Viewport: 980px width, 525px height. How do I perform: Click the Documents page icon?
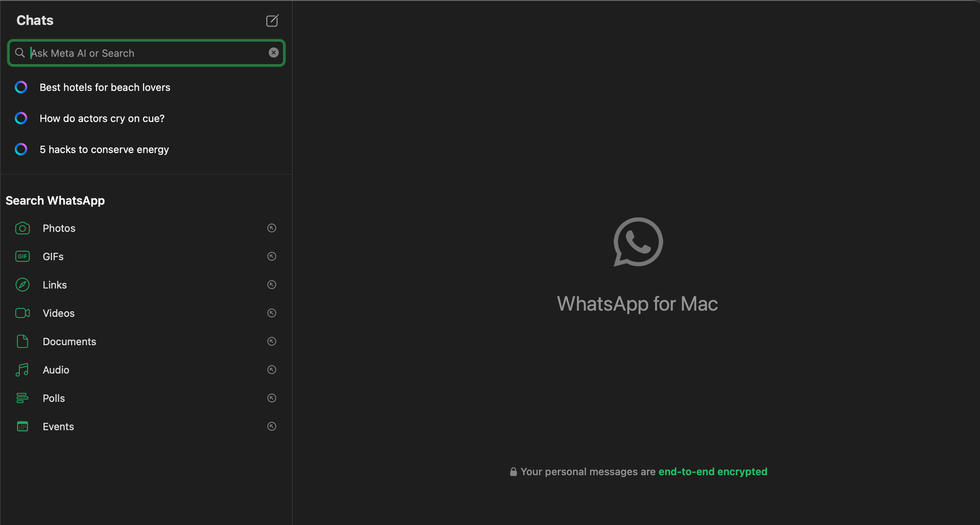[x=22, y=341]
